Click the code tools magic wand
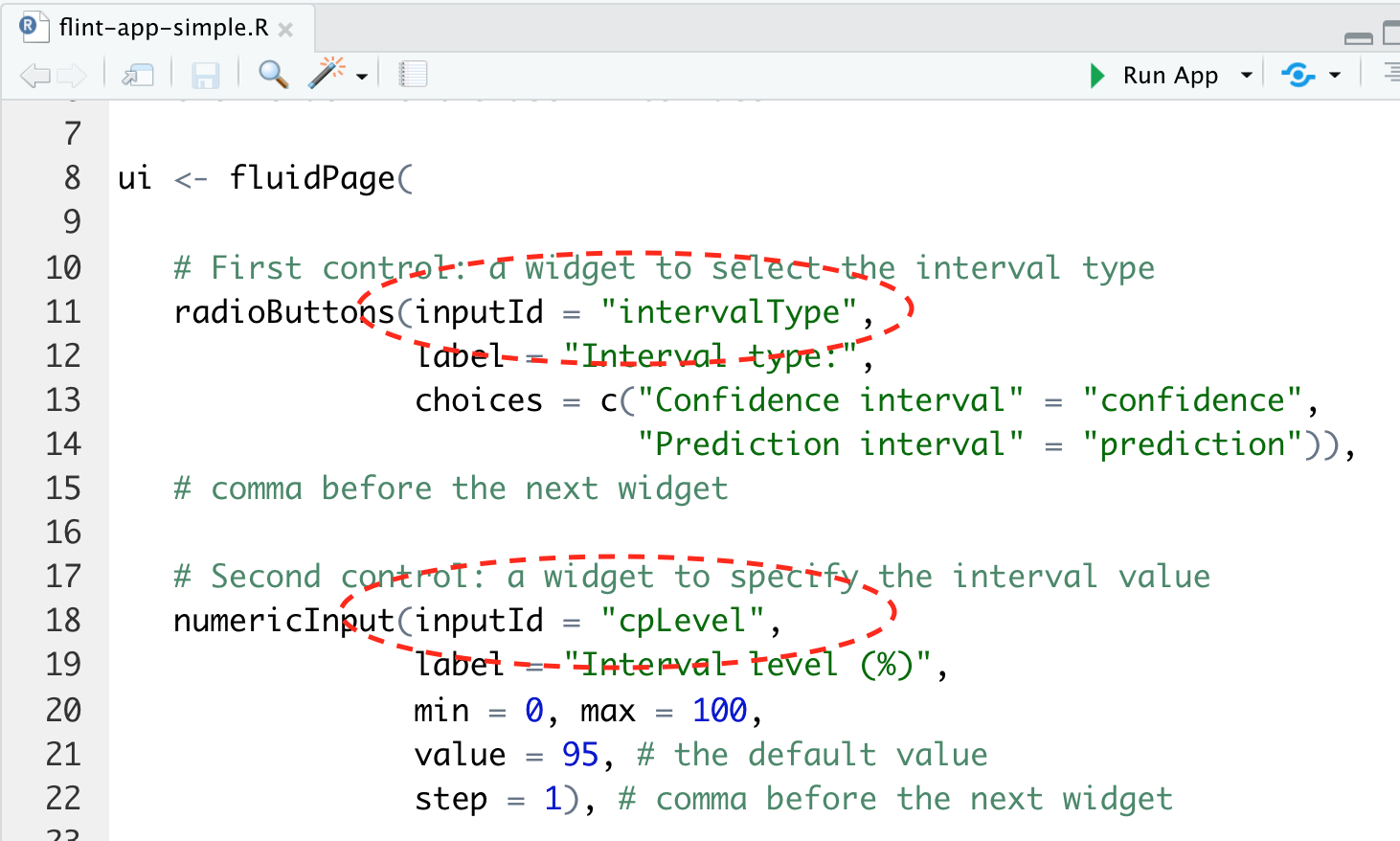 coord(327,73)
